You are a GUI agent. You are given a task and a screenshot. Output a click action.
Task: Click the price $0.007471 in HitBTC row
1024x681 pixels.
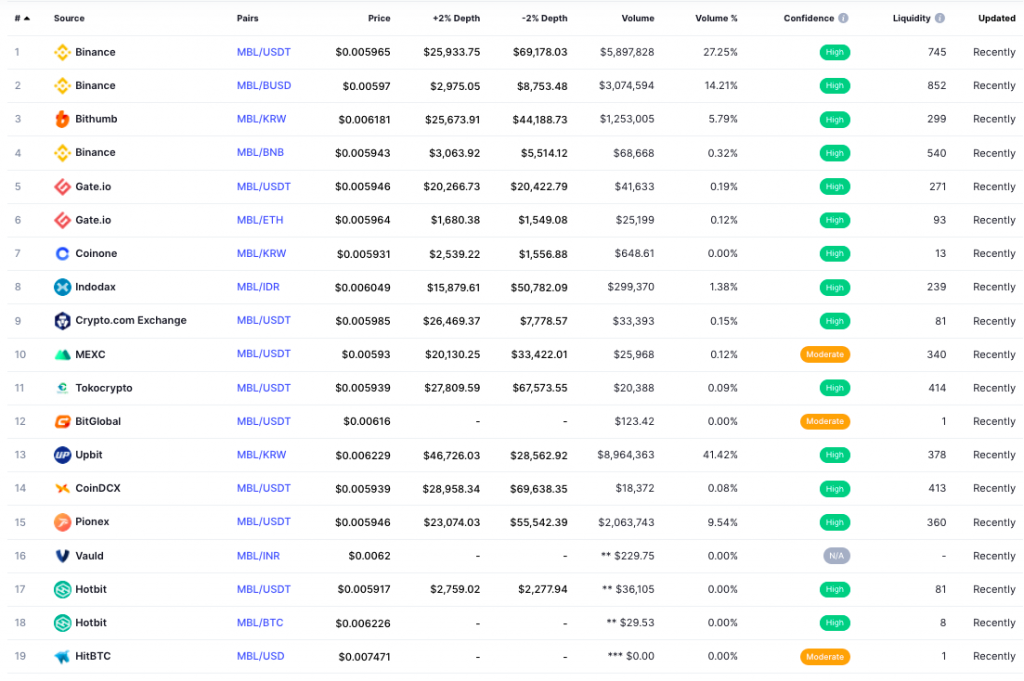tap(364, 656)
